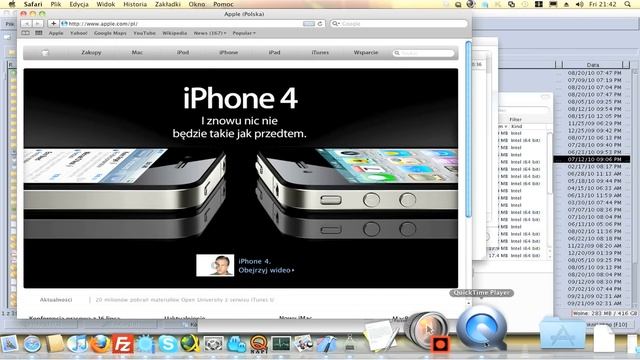Open Firefox from the Dock
The width and height of the screenshot is (640, 360).
[x=100, y=343]
